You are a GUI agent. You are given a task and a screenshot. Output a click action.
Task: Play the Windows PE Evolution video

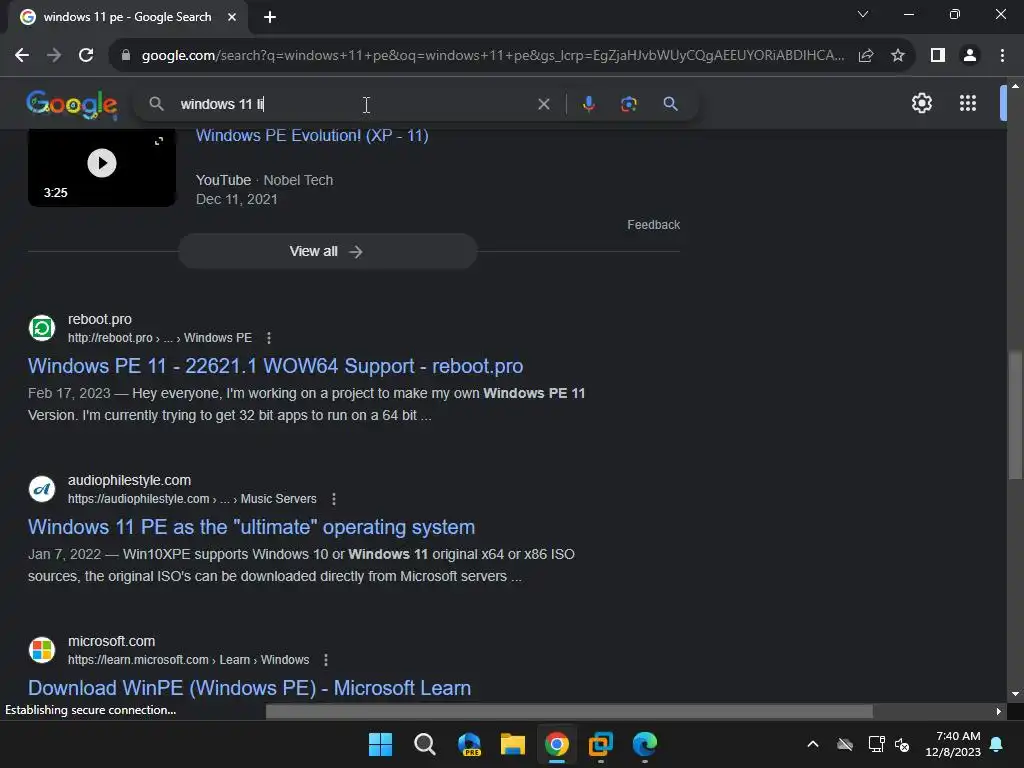102,163
